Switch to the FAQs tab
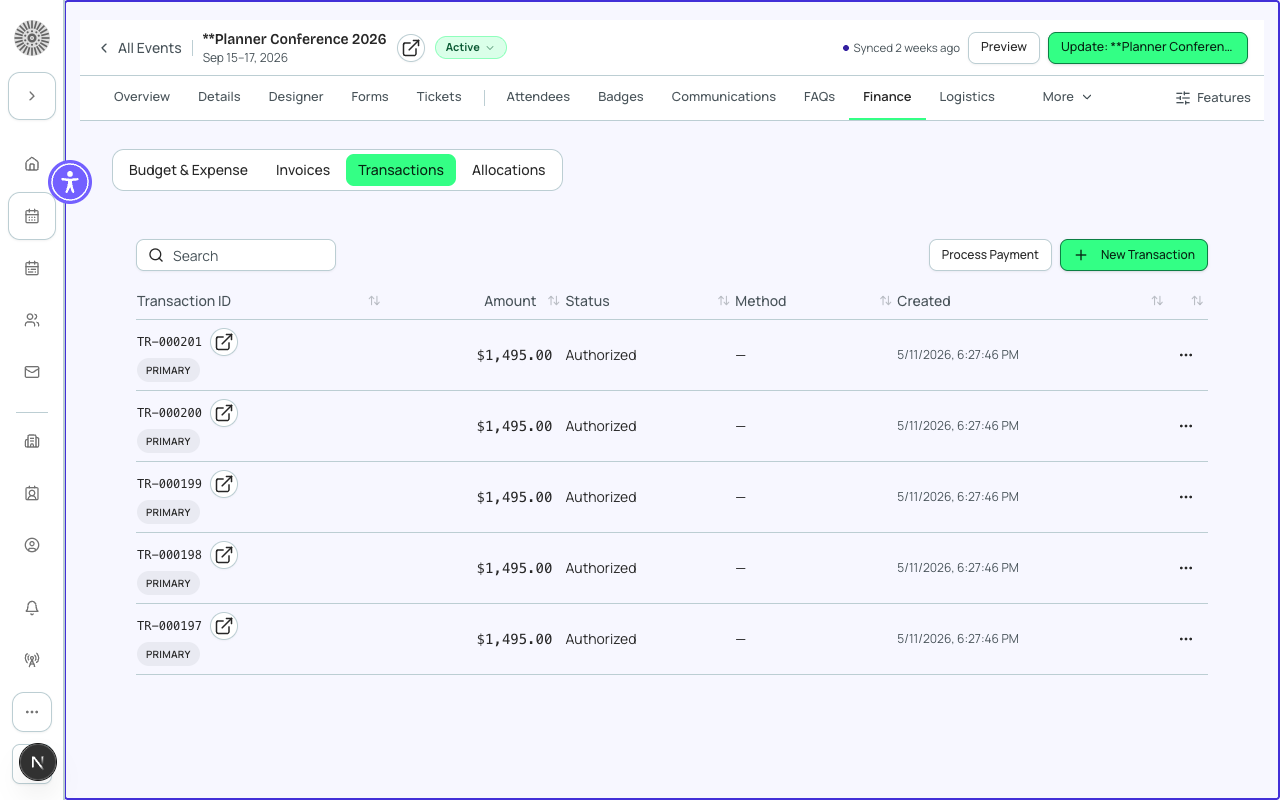This screenshot has height=800, width=1280. [819, 97]
